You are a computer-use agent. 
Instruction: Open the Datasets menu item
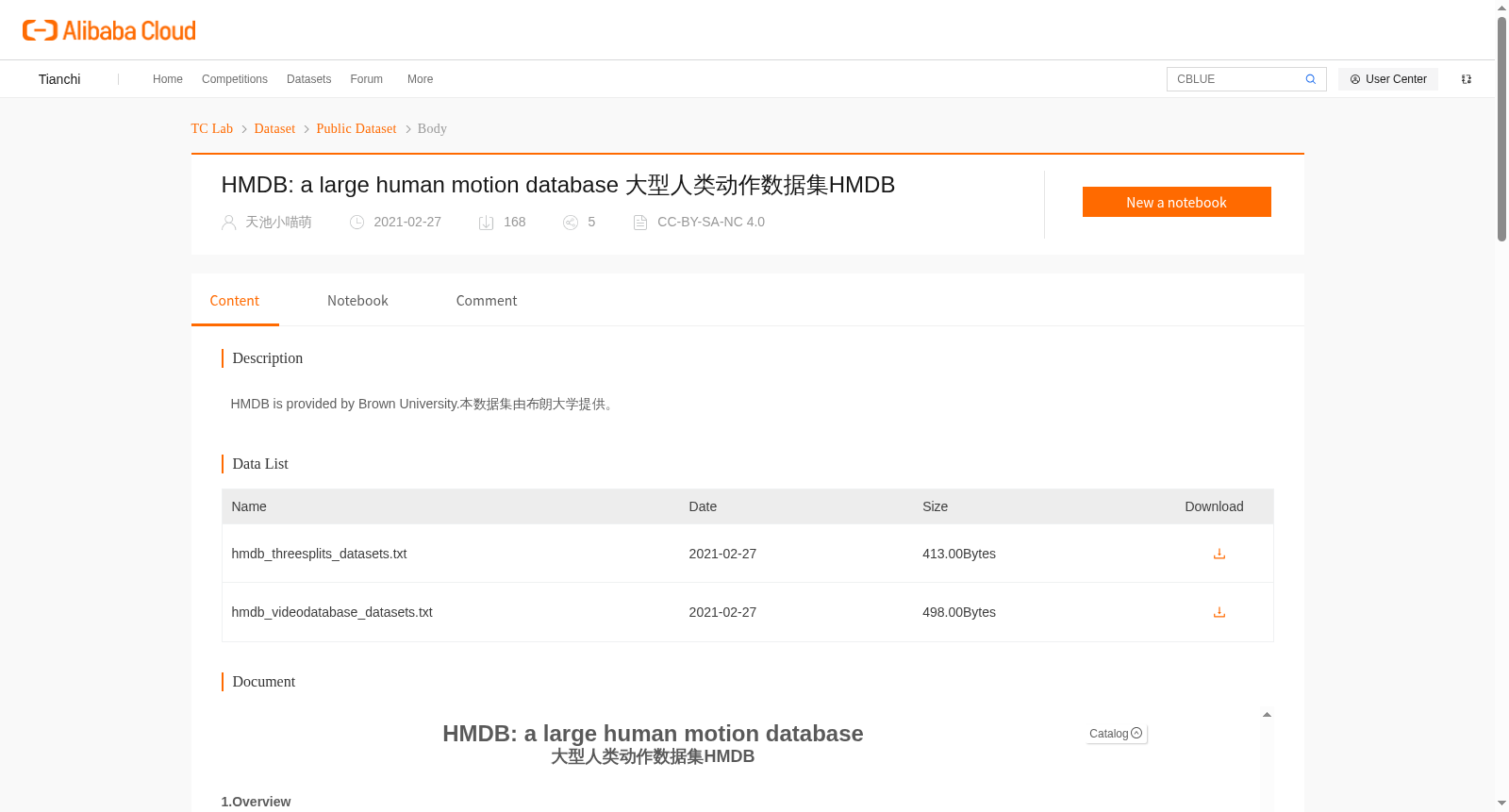click(x=308, y=79)
